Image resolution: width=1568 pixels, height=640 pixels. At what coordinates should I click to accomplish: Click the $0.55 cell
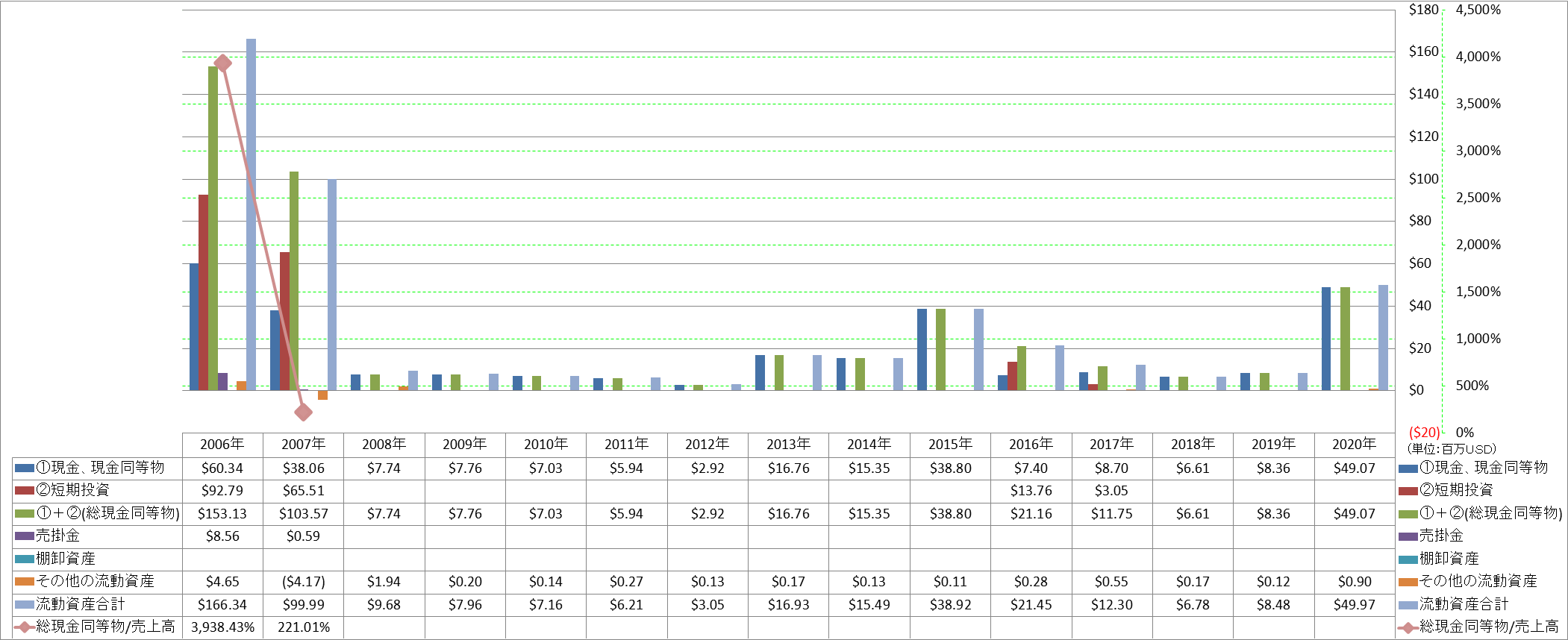(x=1111, y=582)
